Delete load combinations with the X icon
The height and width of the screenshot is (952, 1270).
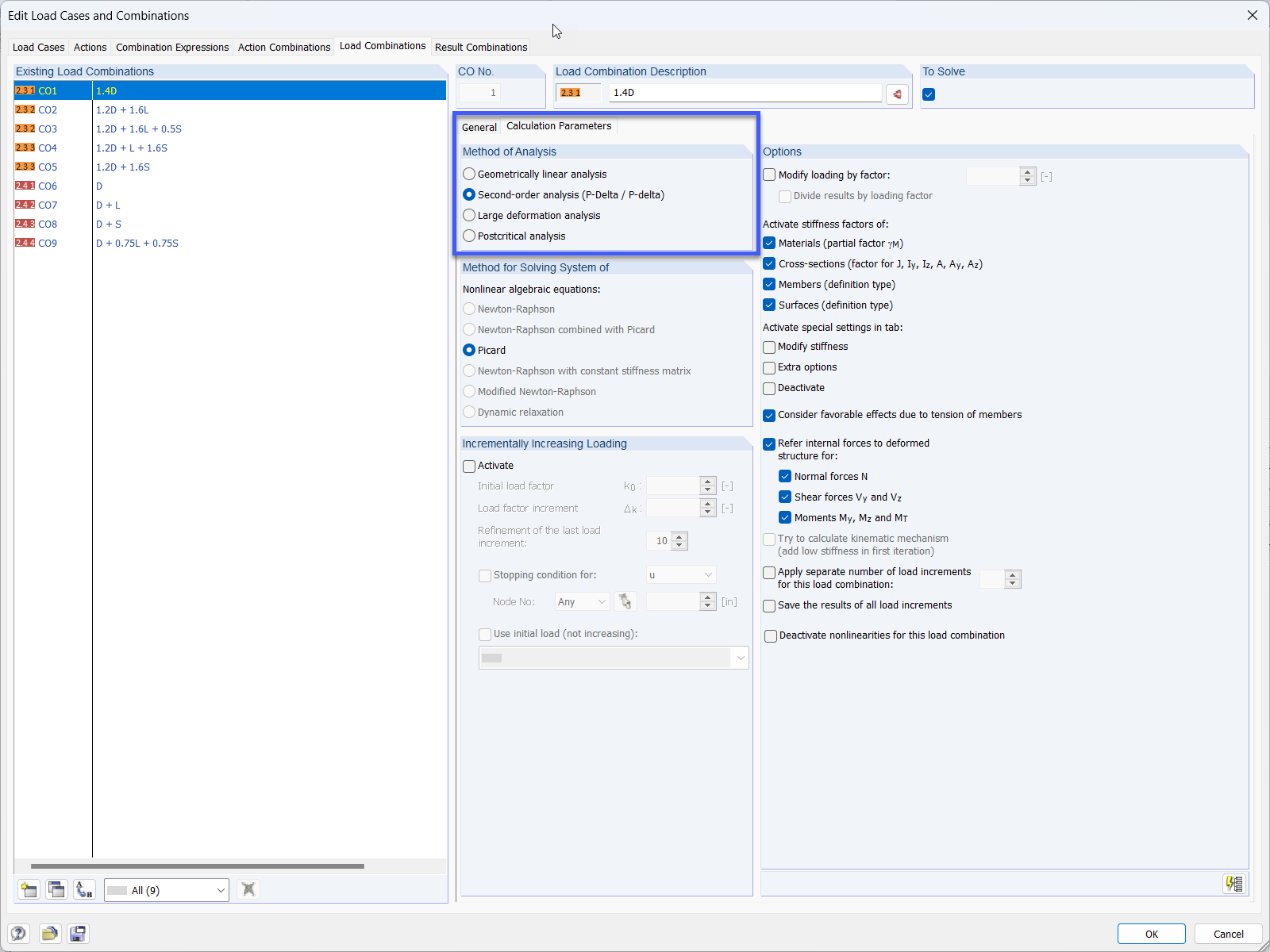[248, 889]
